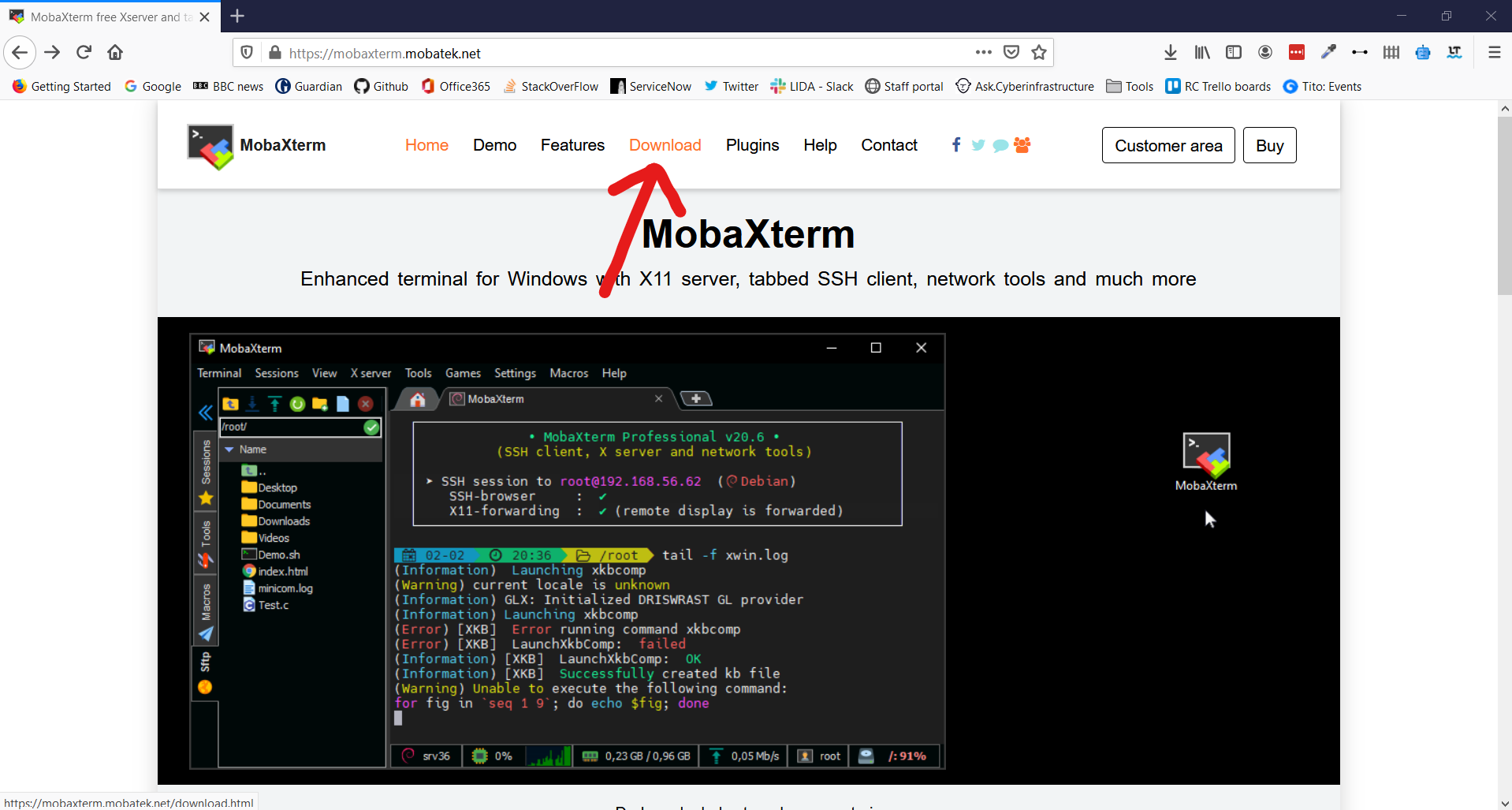Open the Firefox account icon
The width and height of the screenshot is (1512, 810).
tap(1265, 52)
